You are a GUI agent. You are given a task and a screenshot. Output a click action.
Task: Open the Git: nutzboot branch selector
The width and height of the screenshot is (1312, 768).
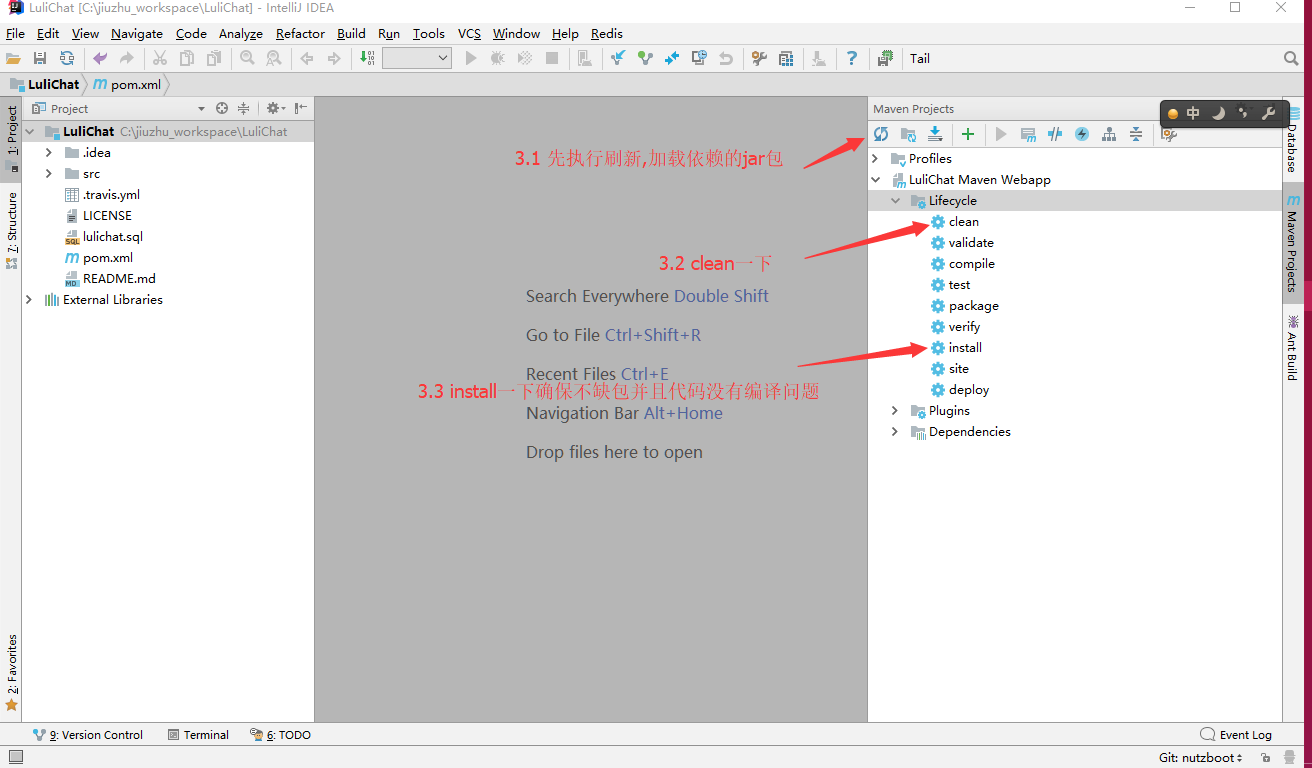pyautogui.click(x=1201, y=758)
